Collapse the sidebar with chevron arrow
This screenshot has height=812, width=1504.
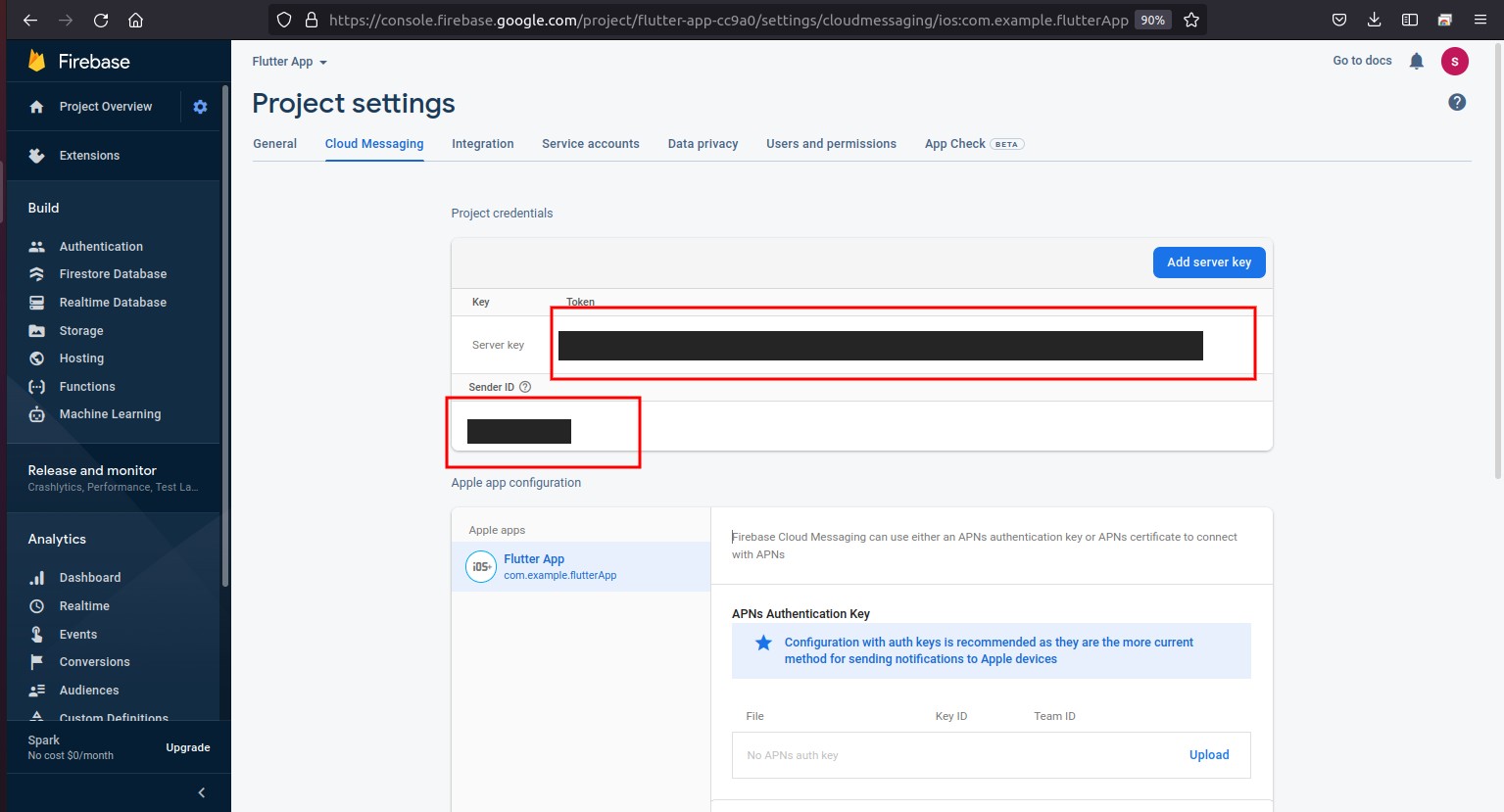pyautogui.click(x=202, y=792)
